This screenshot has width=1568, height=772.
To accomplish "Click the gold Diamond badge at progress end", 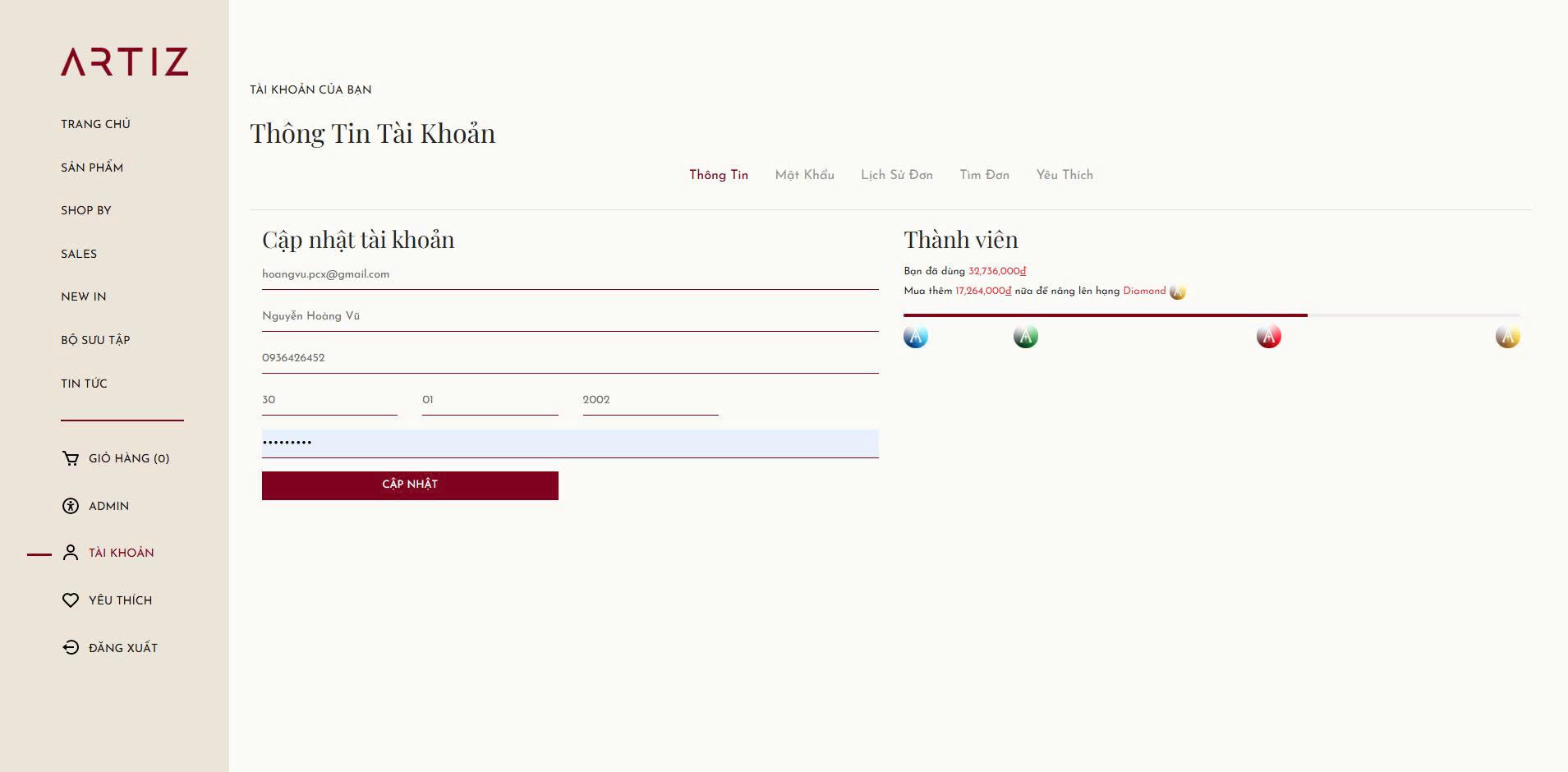I will coord(1507,337).
